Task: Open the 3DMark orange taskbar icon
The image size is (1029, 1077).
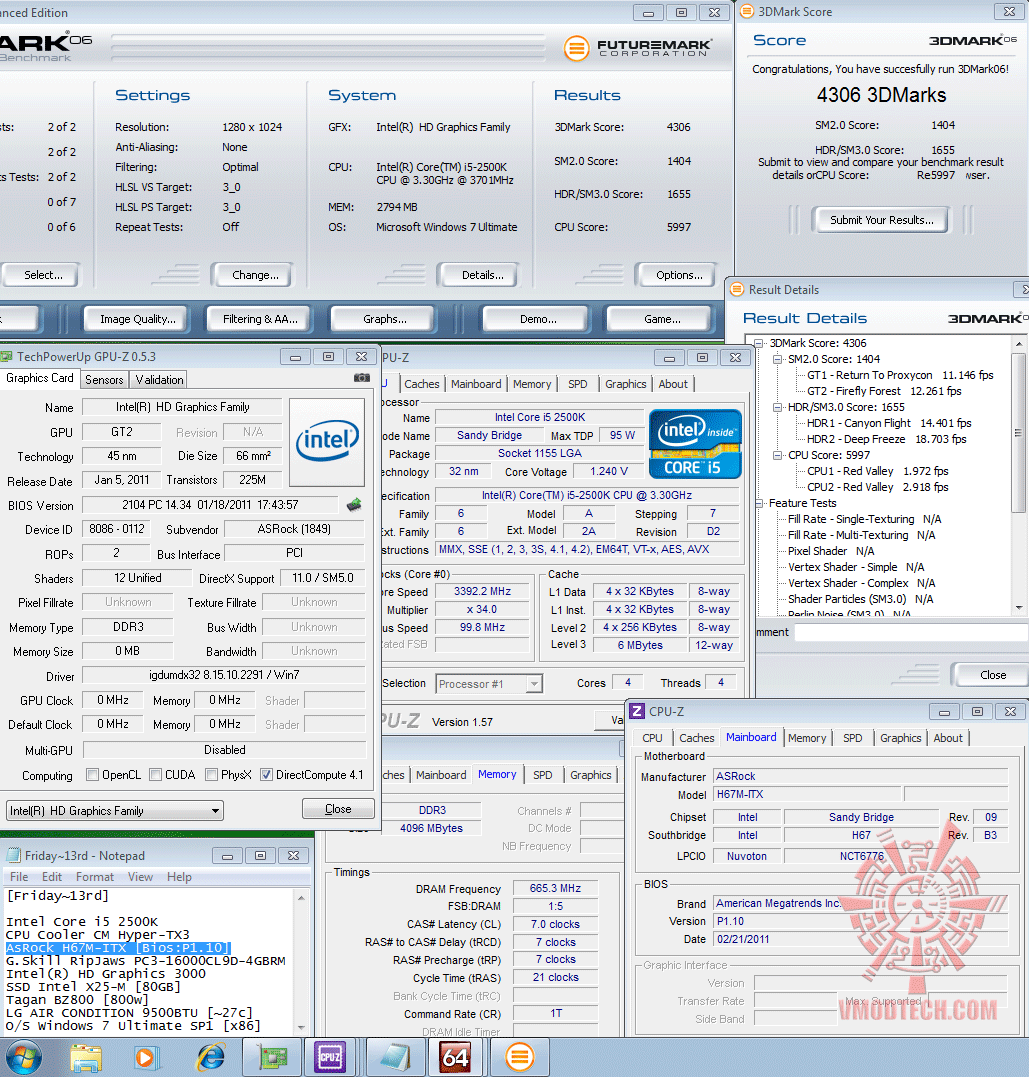Action: coord(519,1056)
